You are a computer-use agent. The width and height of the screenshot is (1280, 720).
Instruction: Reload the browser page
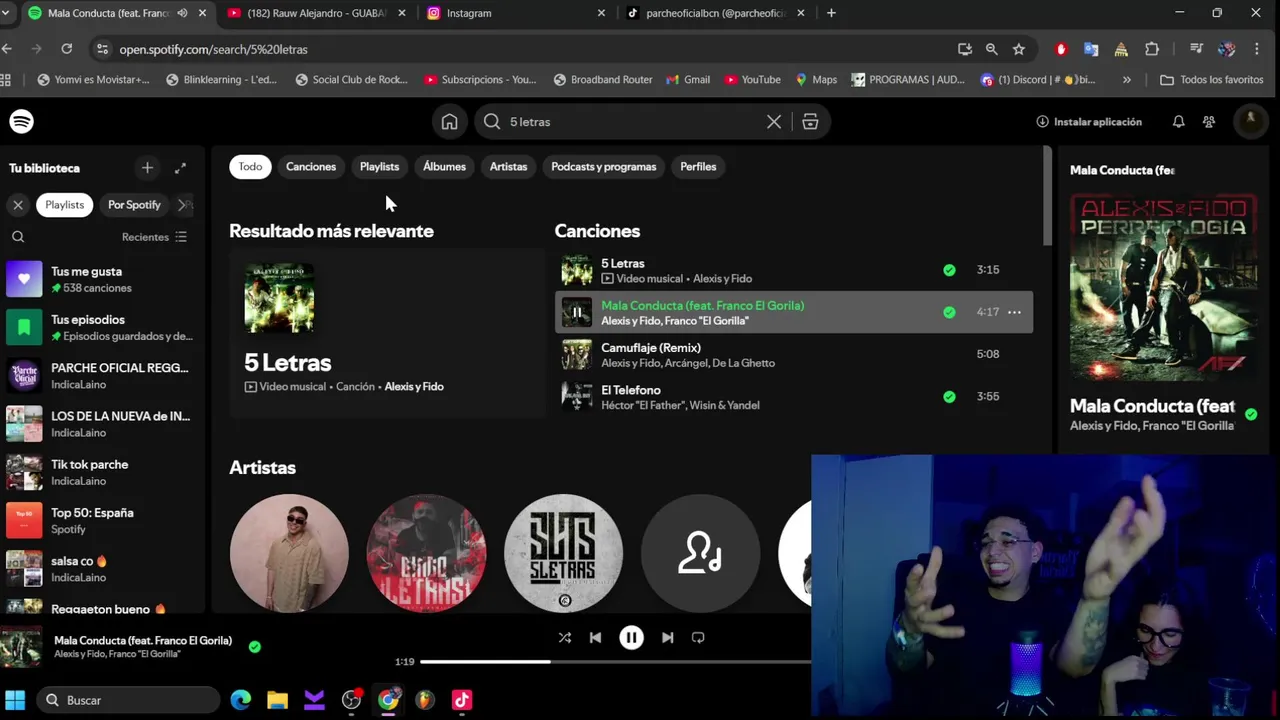click(x=66, y=49)
